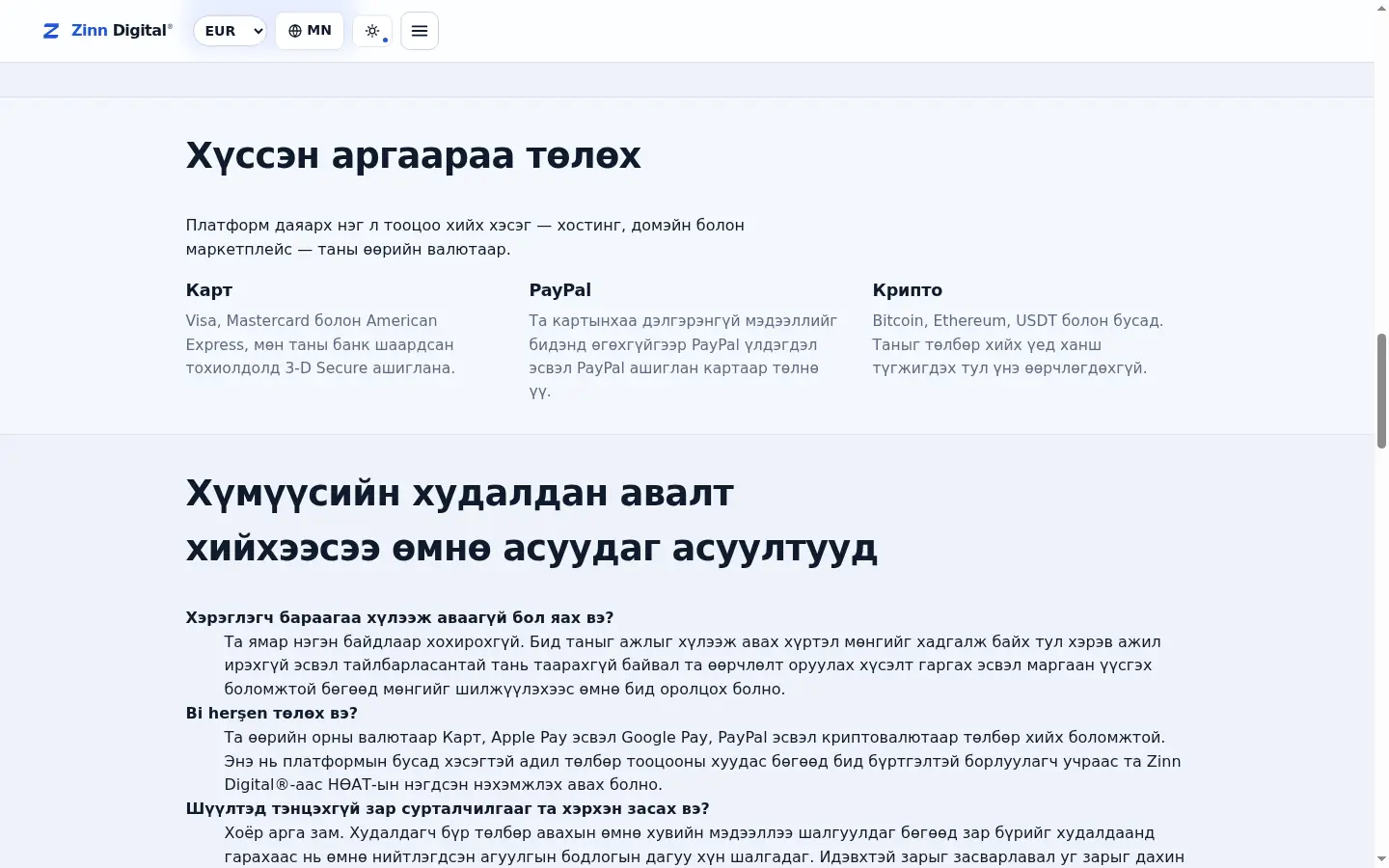Click the "Карт" payment heading
Screen dimensions: 1389x868
coord(209,290)
